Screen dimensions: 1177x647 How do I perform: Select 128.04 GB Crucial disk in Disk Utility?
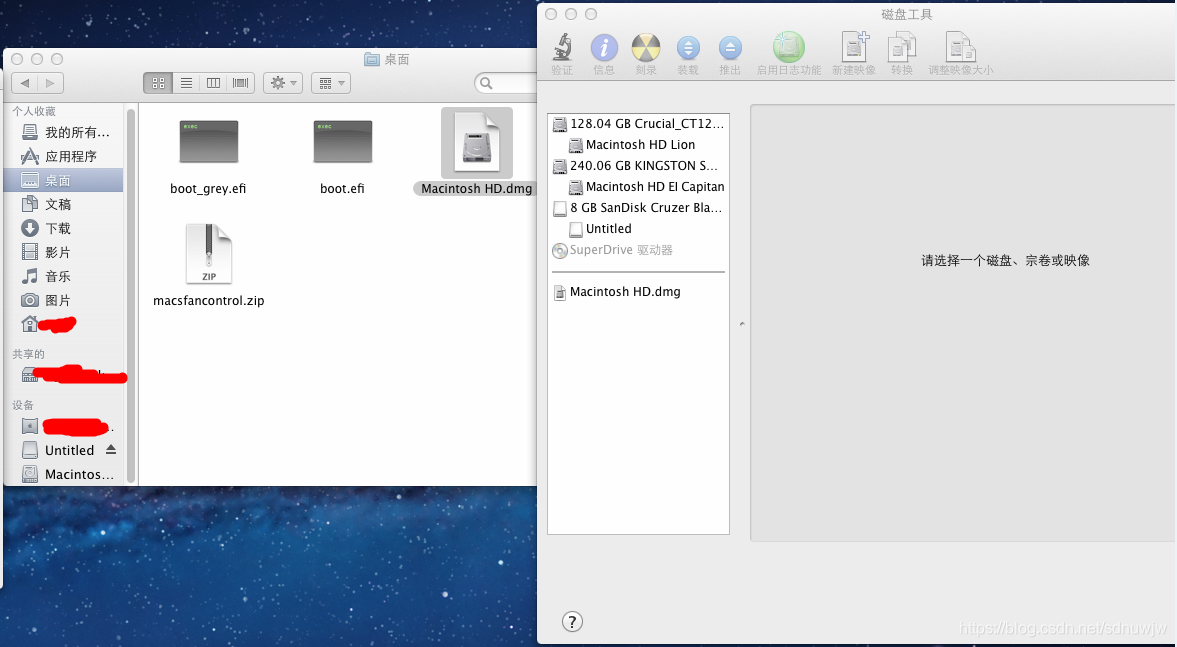pyautogui.click(x=638, y=124)
